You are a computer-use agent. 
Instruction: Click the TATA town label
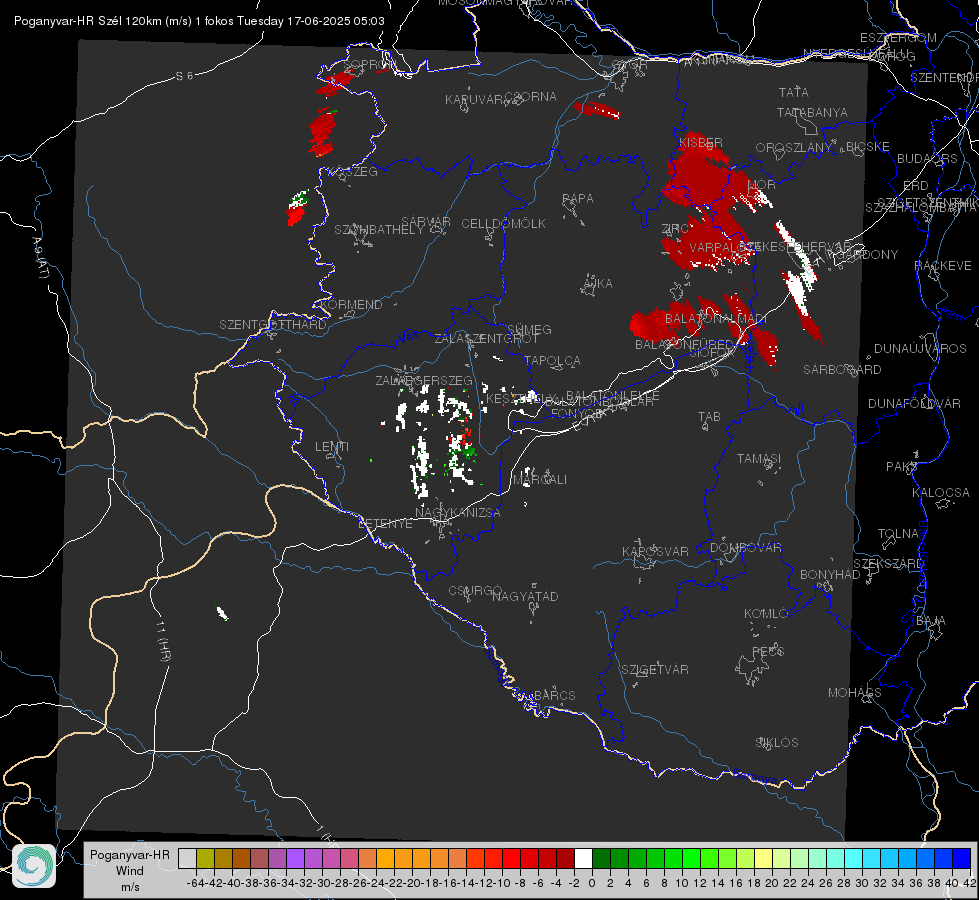[x=794, y=92]
